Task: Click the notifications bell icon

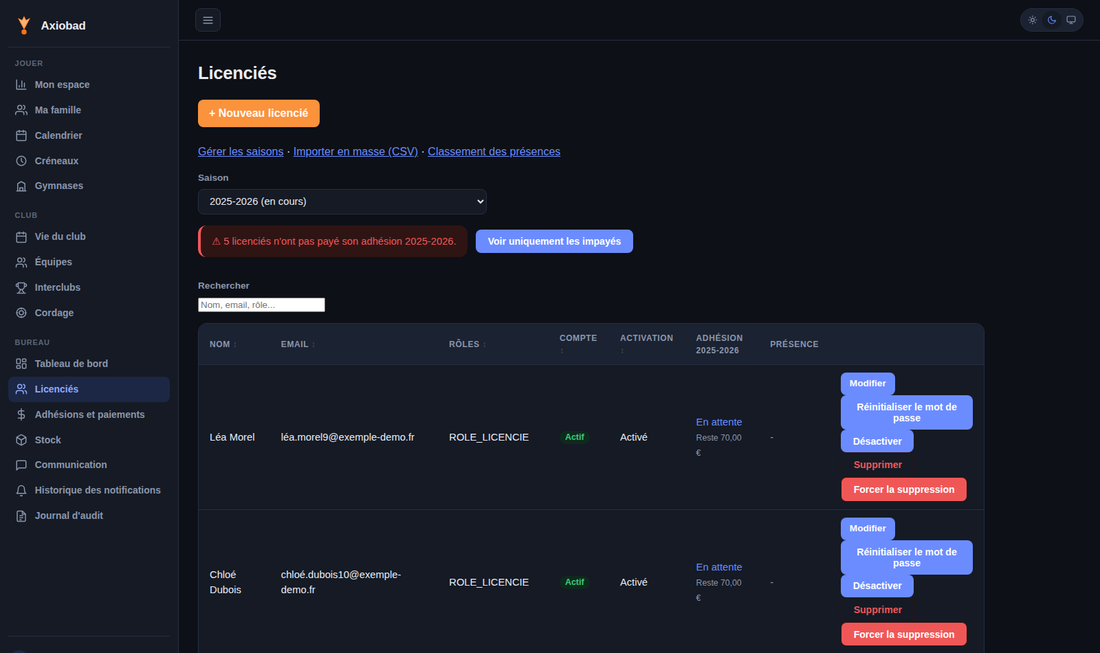Action: tap(21, 490)
